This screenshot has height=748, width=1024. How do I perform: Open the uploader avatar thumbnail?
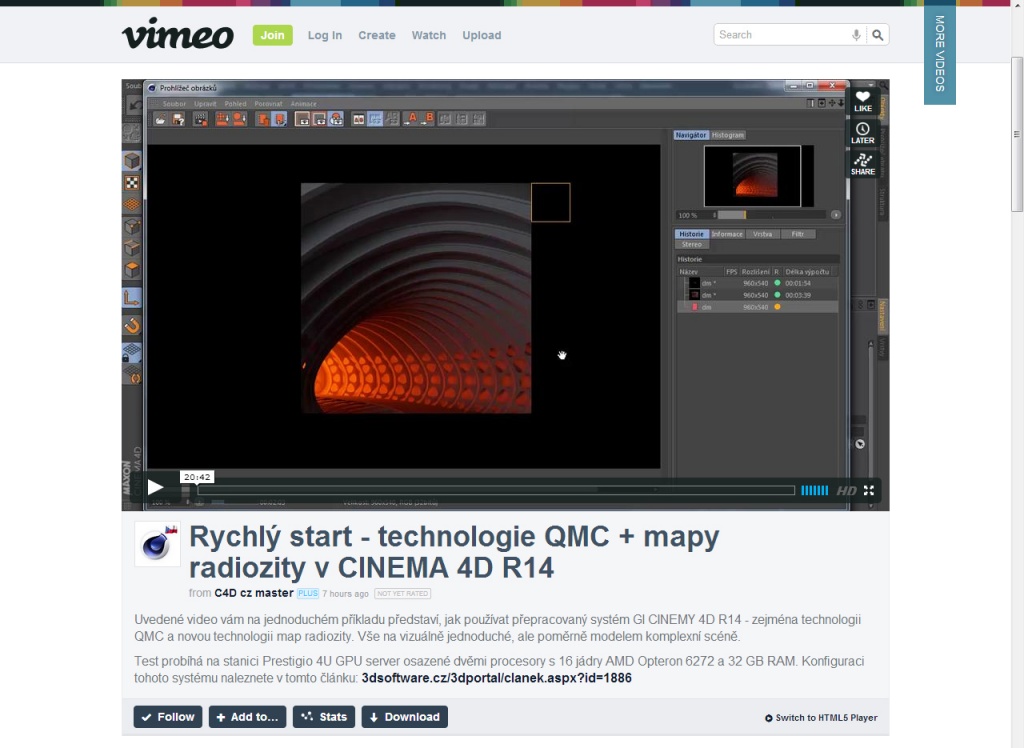click(x=157, y=544)
